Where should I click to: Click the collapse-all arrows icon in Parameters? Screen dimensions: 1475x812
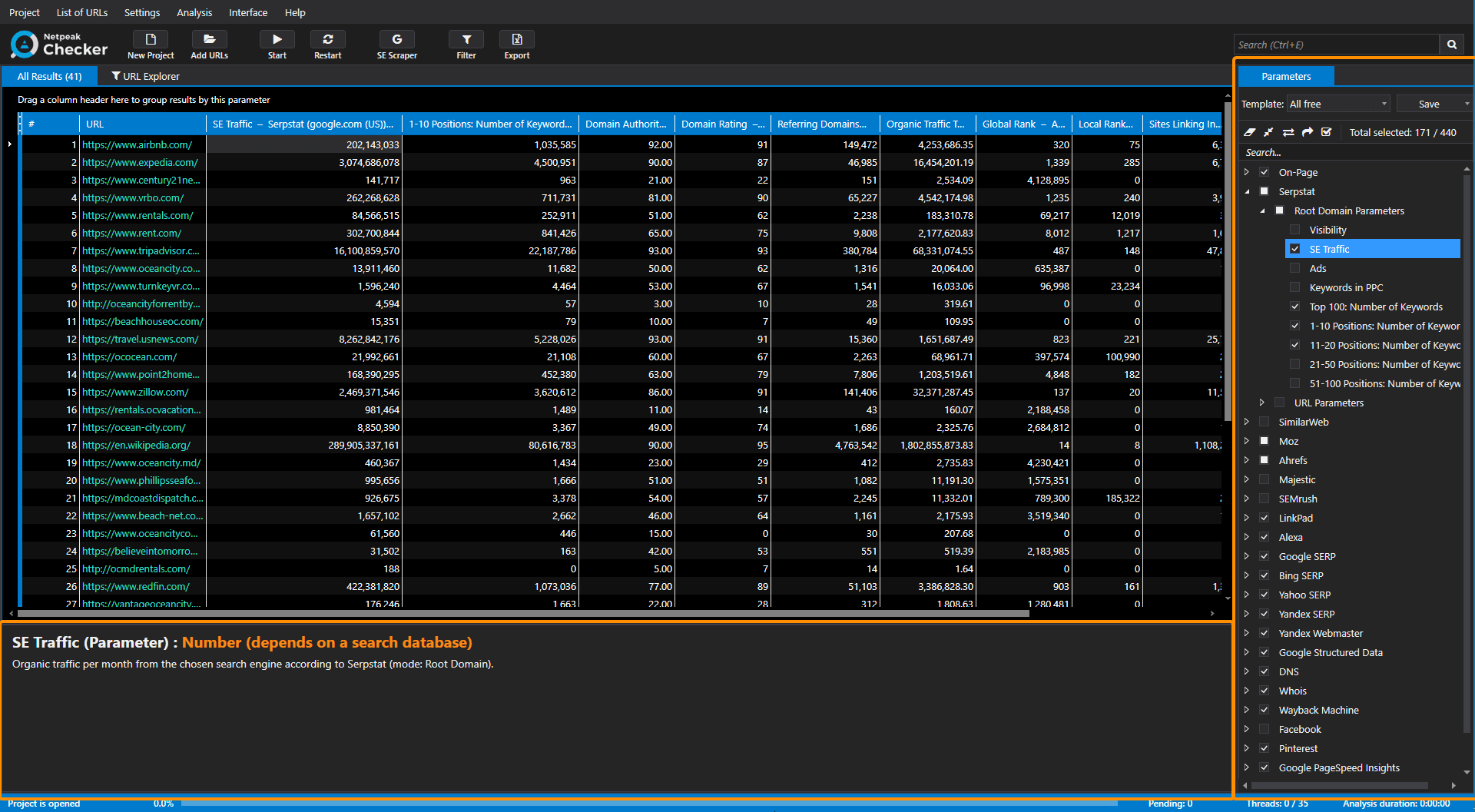click(1269, 132)
